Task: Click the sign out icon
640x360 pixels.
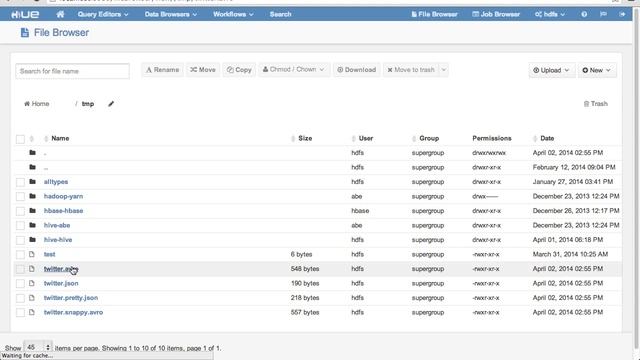Action: (622, 14)
